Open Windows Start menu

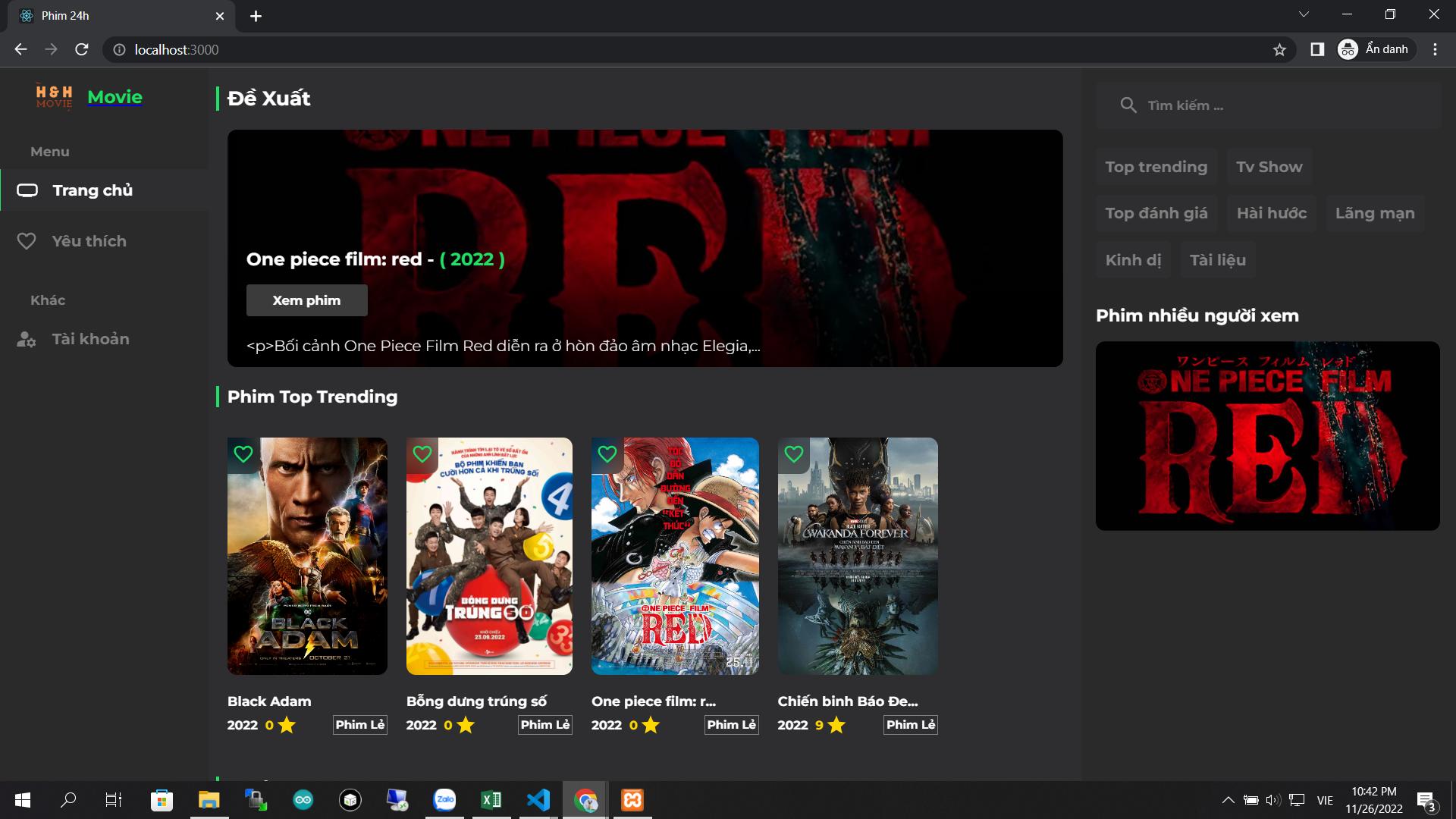point(23,800)
